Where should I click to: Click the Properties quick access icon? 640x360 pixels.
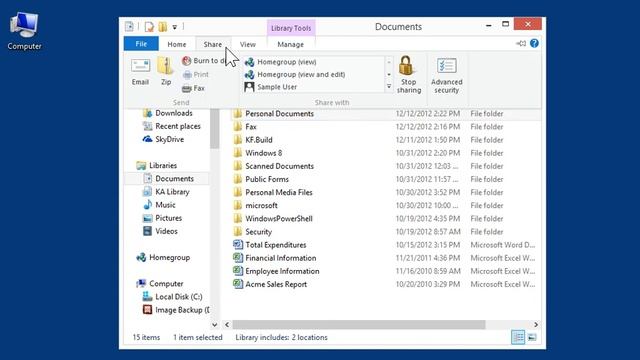(x=149, y=27)
